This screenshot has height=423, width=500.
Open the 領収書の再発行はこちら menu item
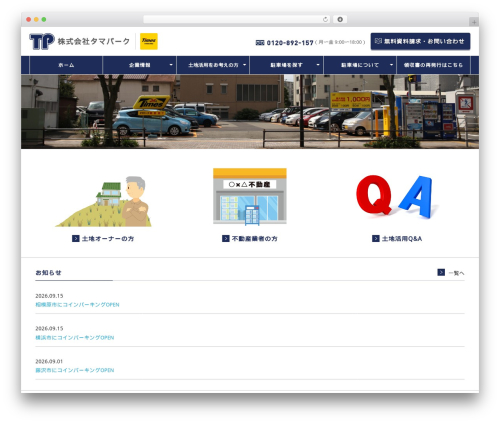tap(433, 65)
